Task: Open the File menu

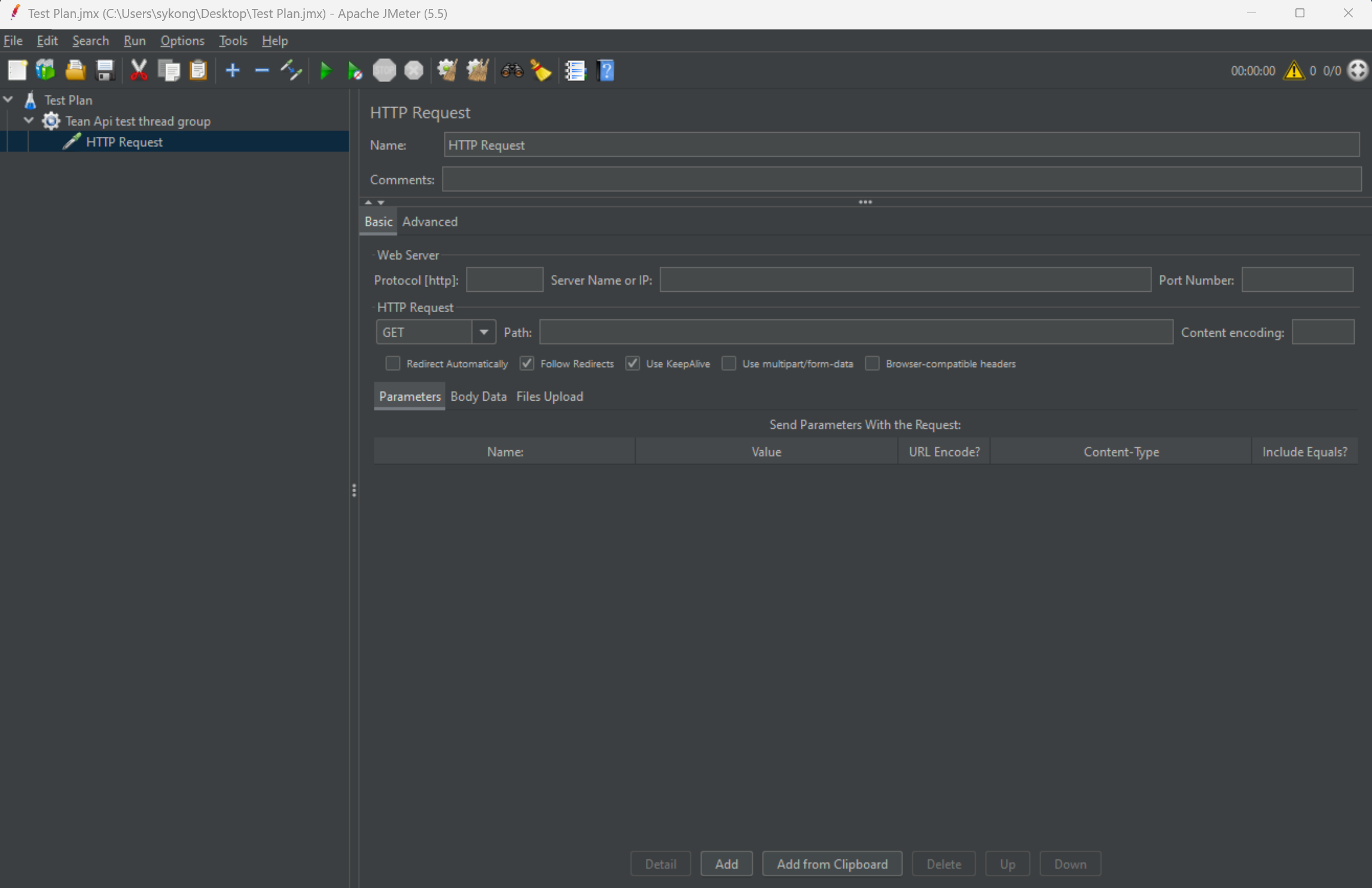Action: point(13,41)
